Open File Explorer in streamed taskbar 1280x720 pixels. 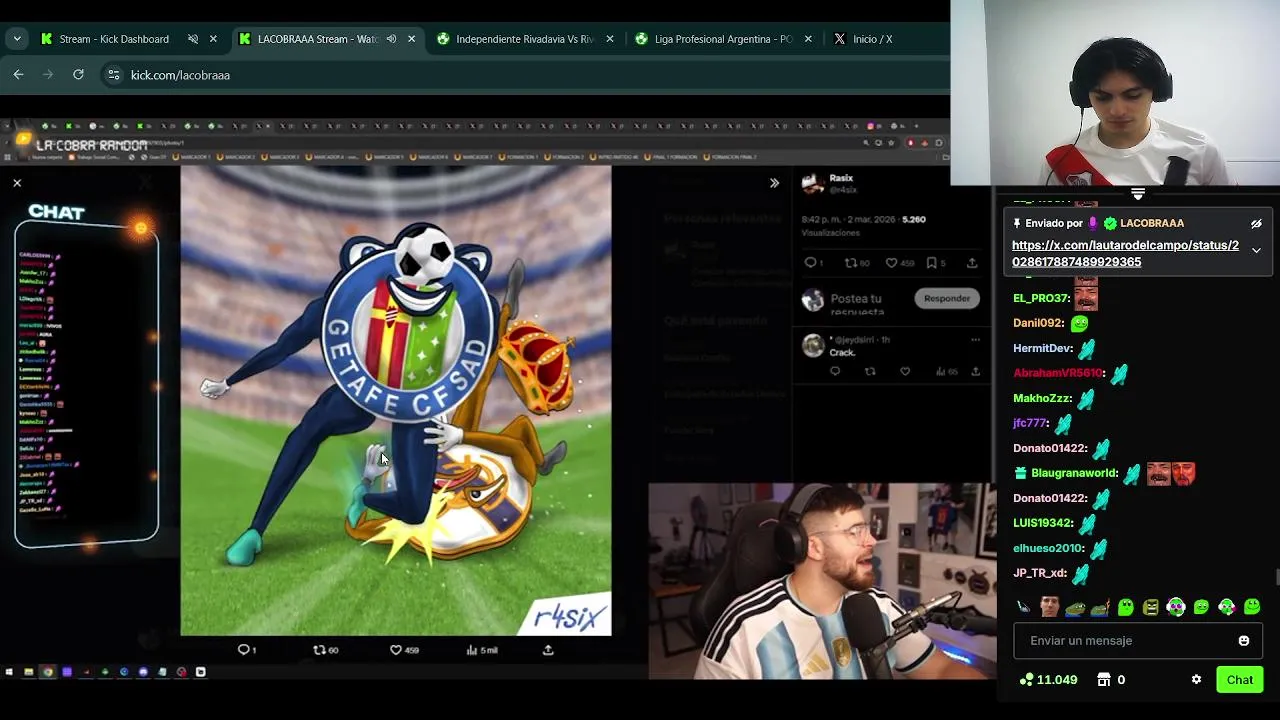point(28,672)
